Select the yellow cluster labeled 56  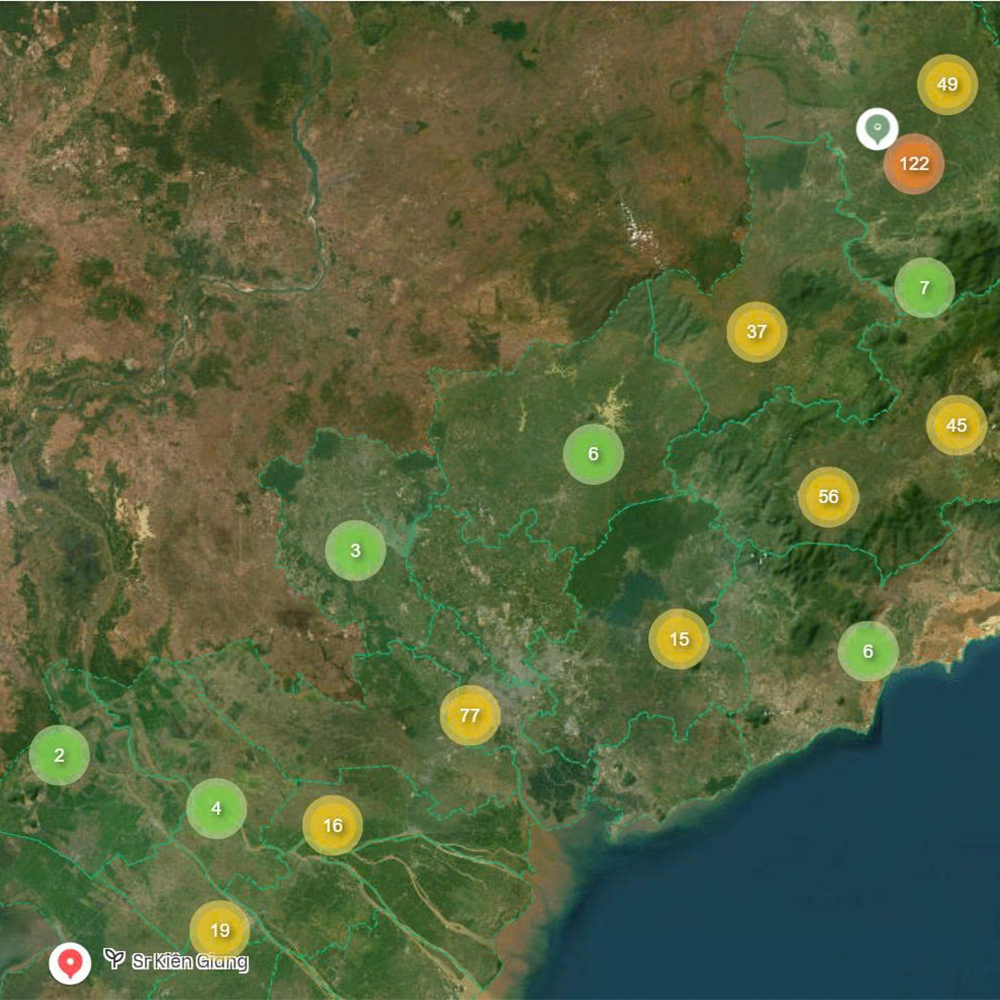coord(828,497)
